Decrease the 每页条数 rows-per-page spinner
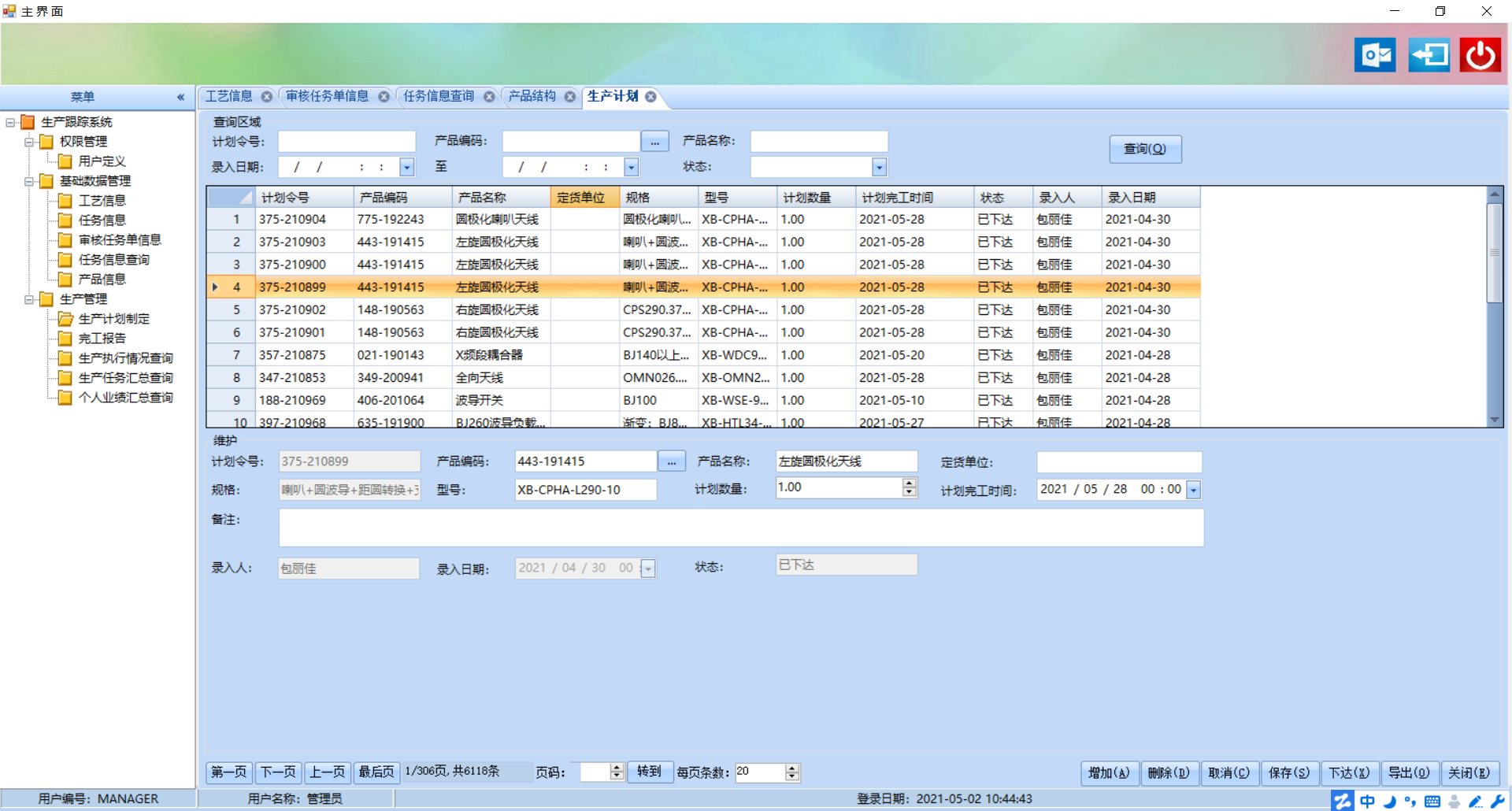 pos(793,777)
